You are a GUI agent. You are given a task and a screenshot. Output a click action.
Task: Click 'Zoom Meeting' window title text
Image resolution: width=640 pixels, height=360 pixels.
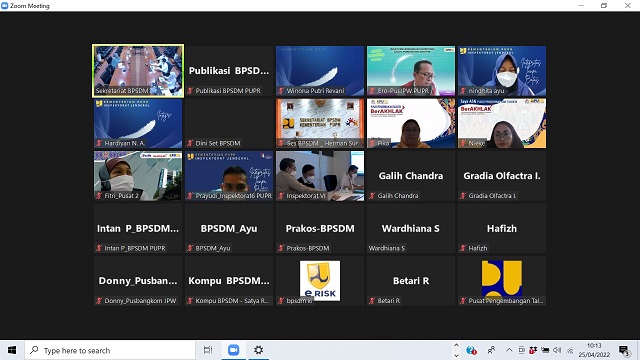[x=30, y=6]
